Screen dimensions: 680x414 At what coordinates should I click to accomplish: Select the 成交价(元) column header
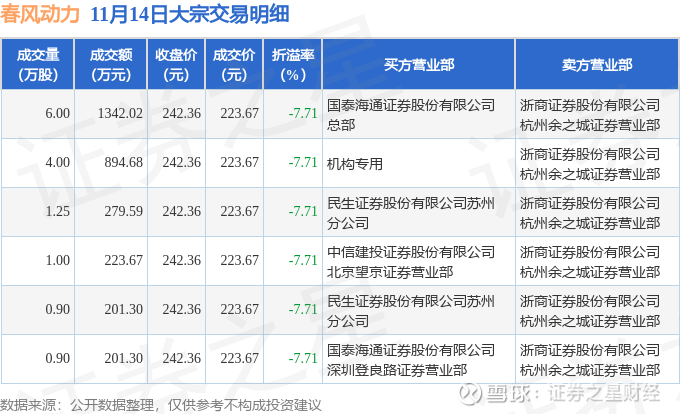tap(234, 65)
